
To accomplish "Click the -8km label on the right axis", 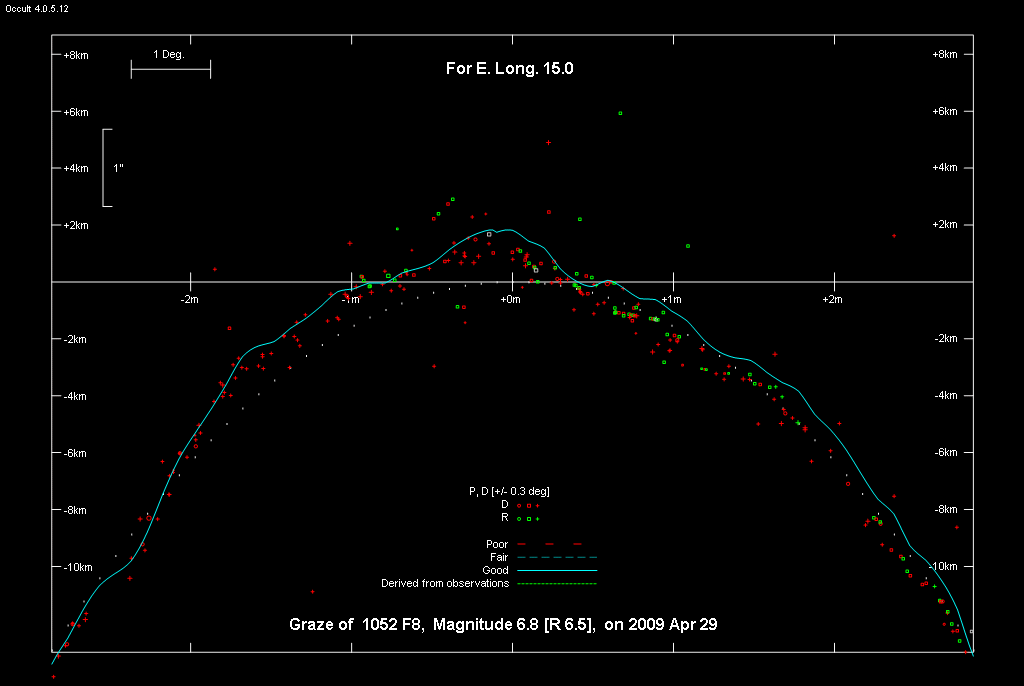I will pyautogui.click(x=946, y=510).
